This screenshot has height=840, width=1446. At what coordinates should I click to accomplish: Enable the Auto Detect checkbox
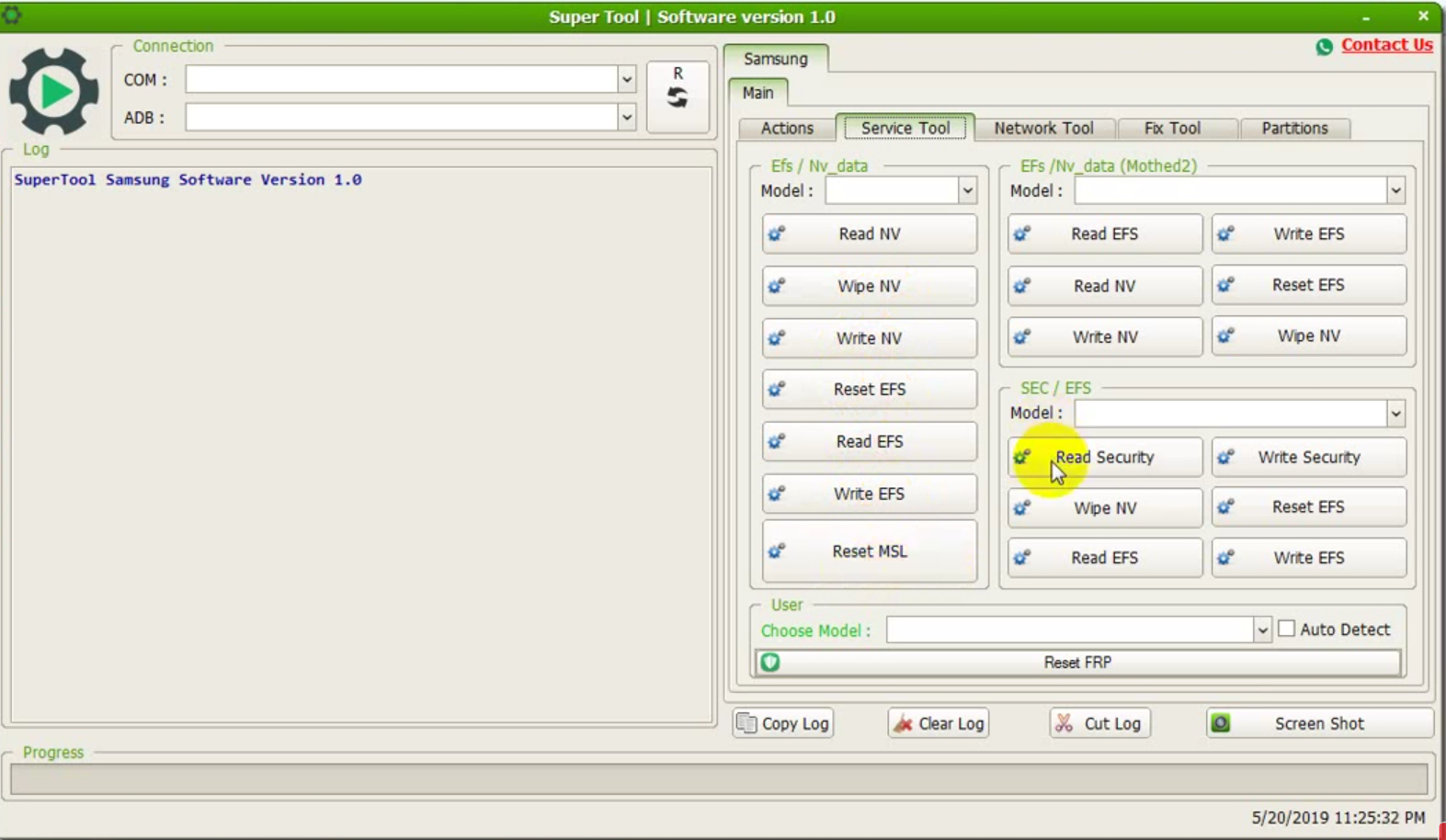click(1287, 629)
